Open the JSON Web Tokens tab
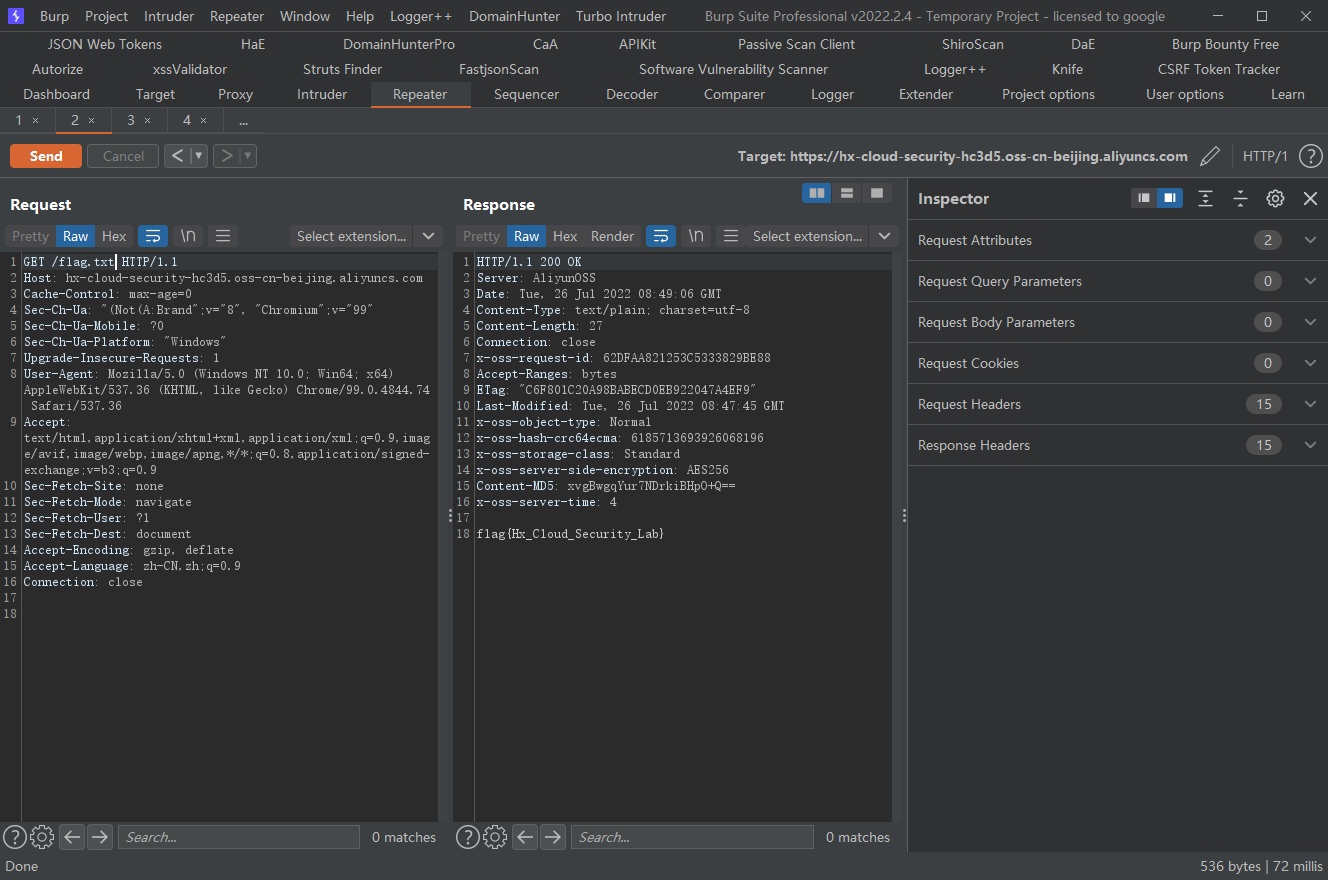The image size is (1328, 880). tap(105, 44)
